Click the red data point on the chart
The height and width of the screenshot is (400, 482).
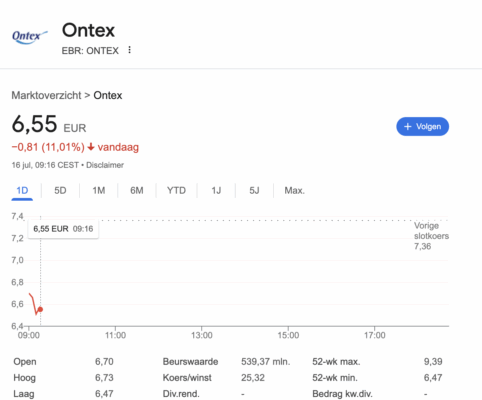[40, 309]
